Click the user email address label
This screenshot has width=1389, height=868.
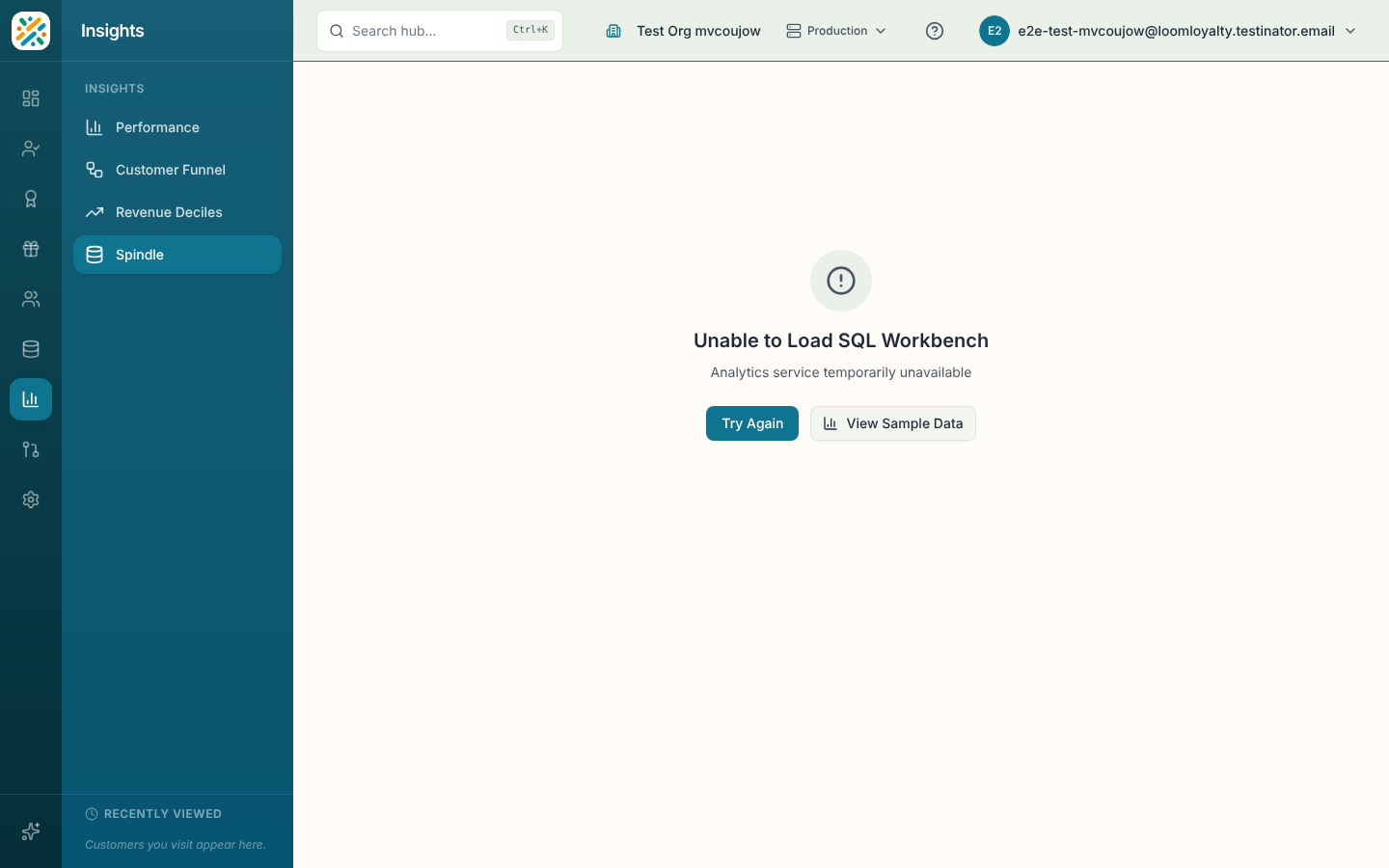[x=1177, y=31]
